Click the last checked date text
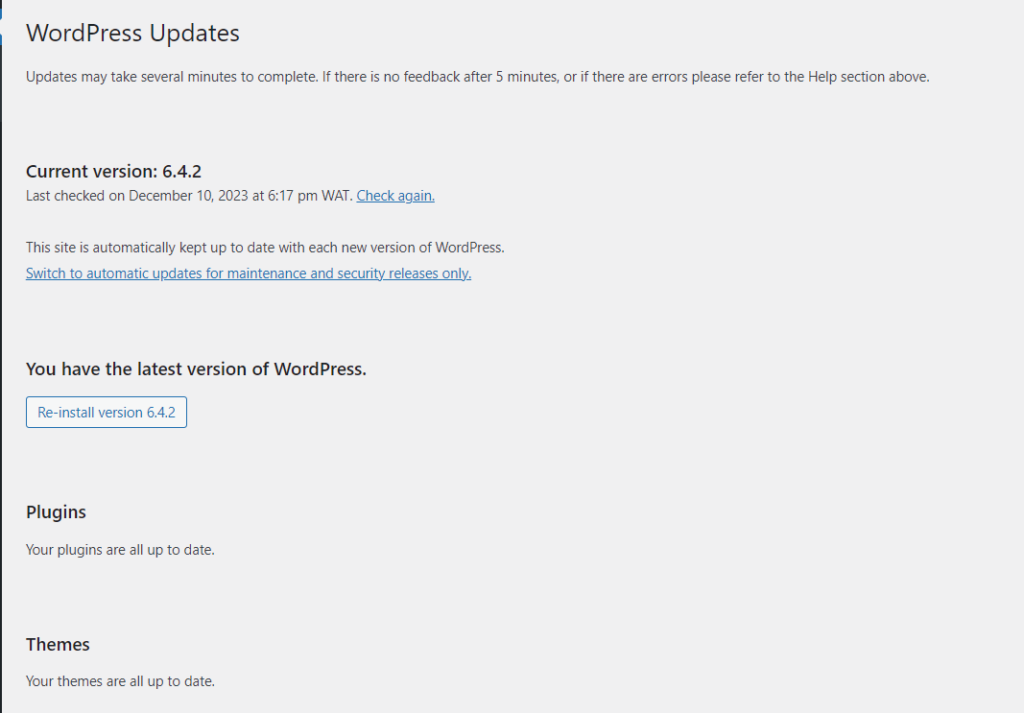The width and height of the screenshot is (1024, 713). (188, 196)
